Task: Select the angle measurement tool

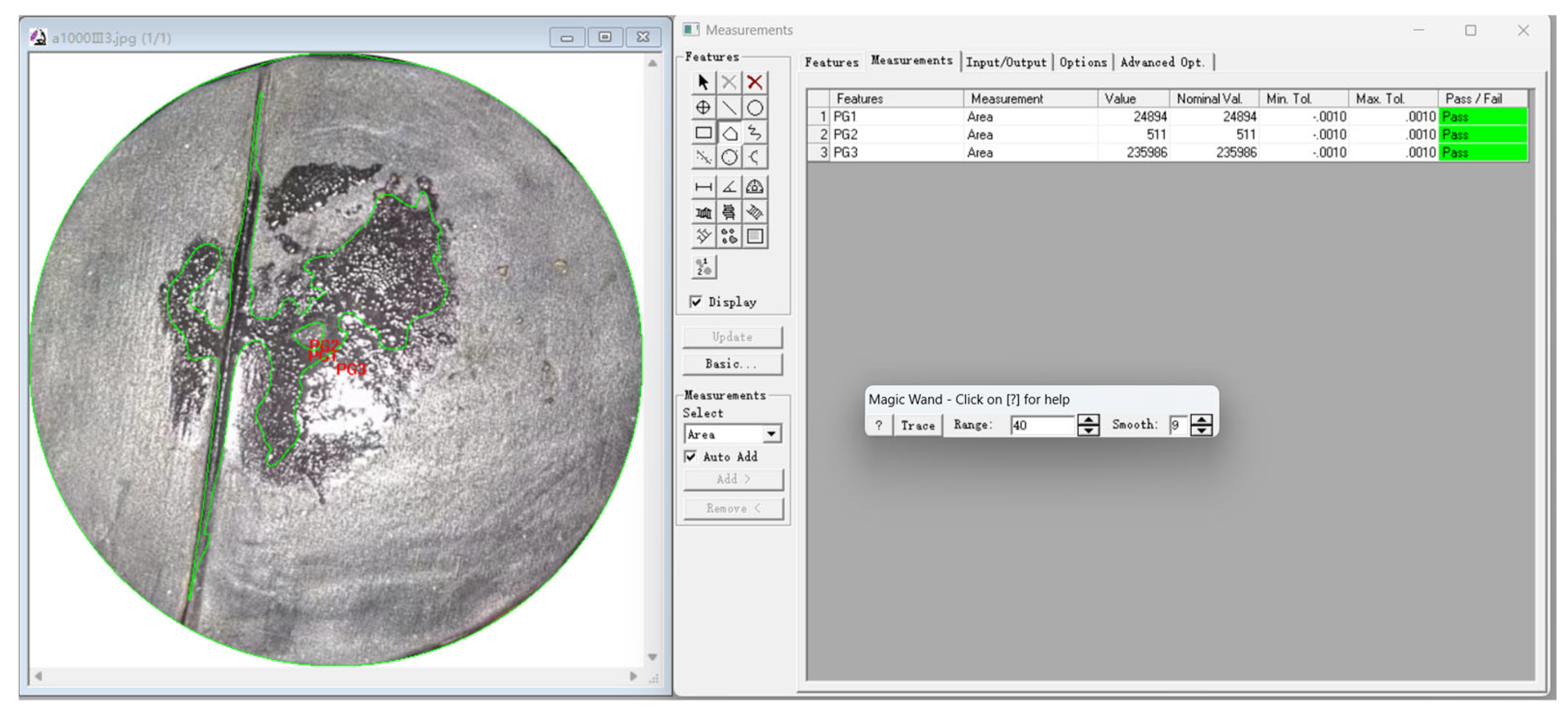Action: point(729,187)
